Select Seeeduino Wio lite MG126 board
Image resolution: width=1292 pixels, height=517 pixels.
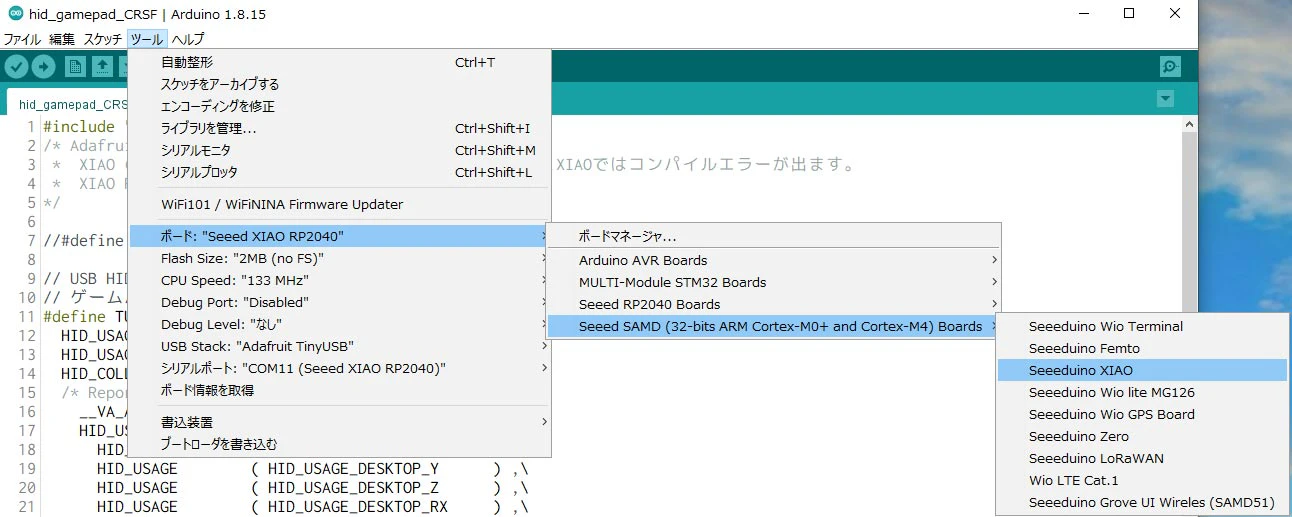[1142, 392]
